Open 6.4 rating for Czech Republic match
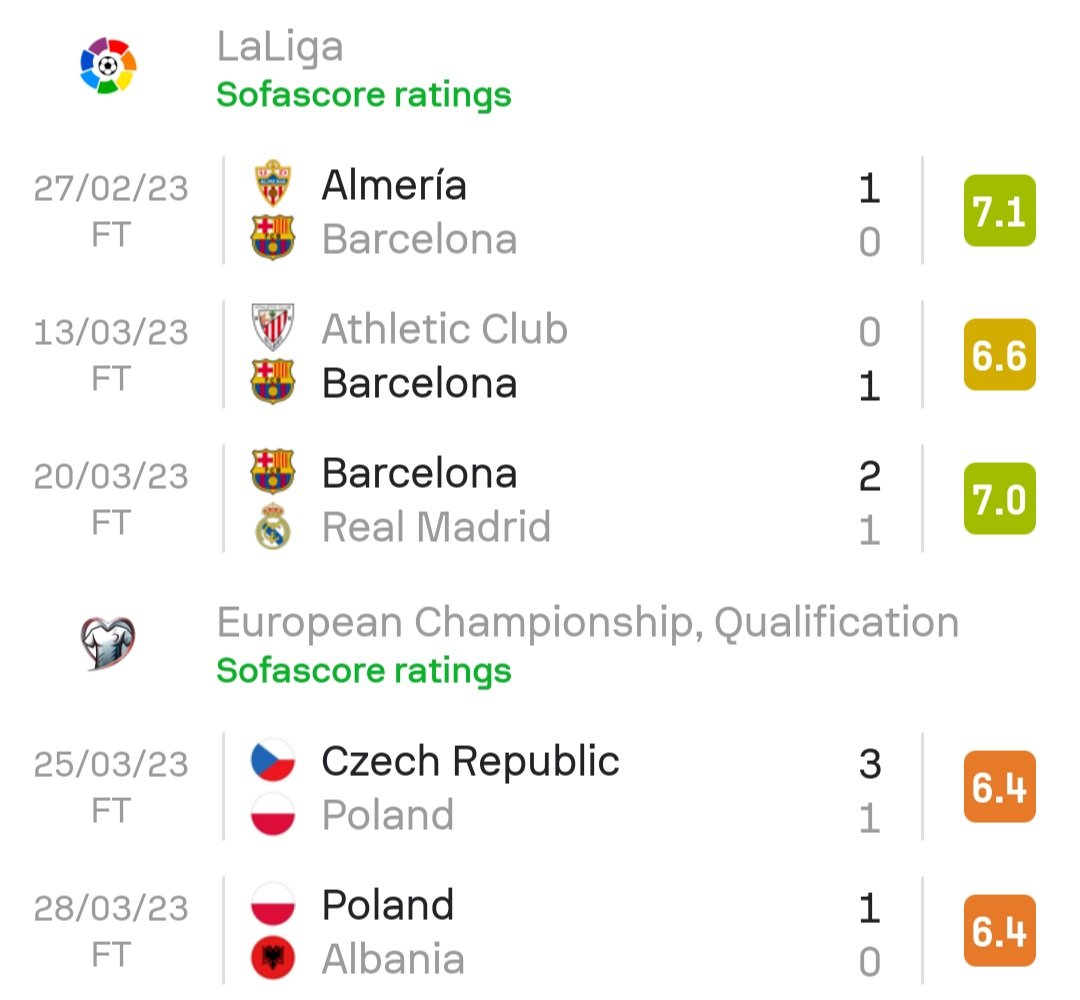This screenshot has width=1080, height=1000. click(x=999, y=787)
